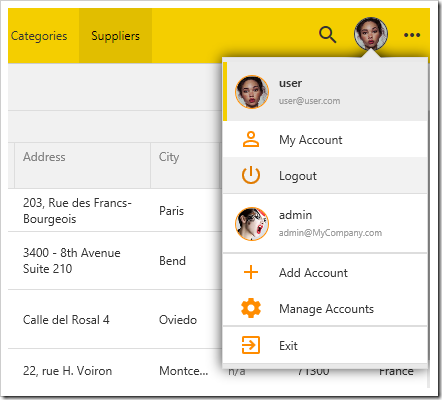Click the Manage Accounts gear icon
Screen dimensions: 442x400
(251, 308)
